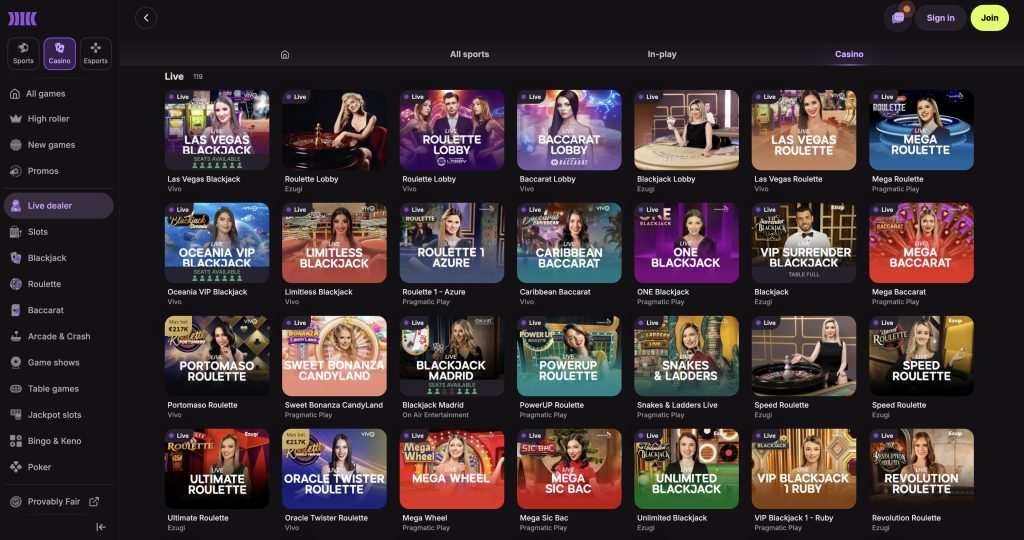Switch to the All sports tab
The image size is (1024, 540).
(x=470, y=54)
